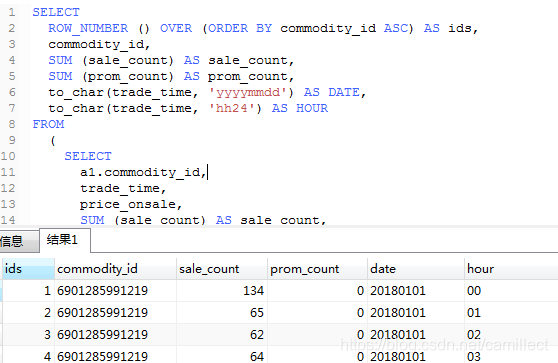The image size is (558, 363).
Task: Select the 结果1 results tab
Action: (x=65, y=240)
